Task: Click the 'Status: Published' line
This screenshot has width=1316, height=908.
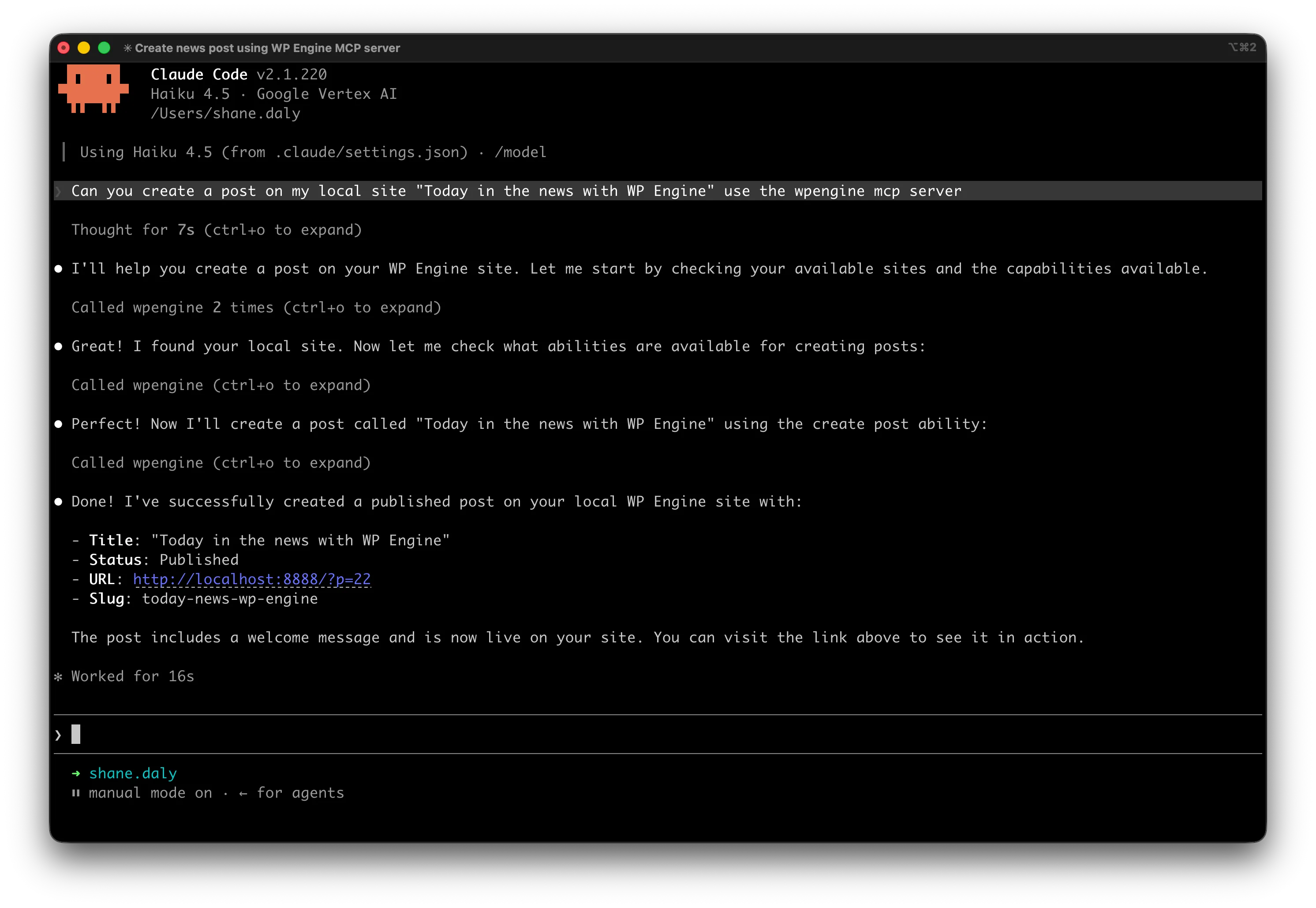Action: point(155,560)
